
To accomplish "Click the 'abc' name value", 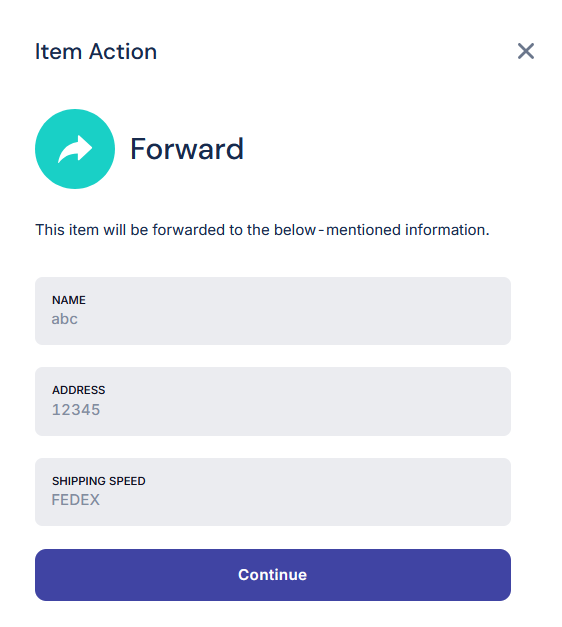I will point(64,319).
